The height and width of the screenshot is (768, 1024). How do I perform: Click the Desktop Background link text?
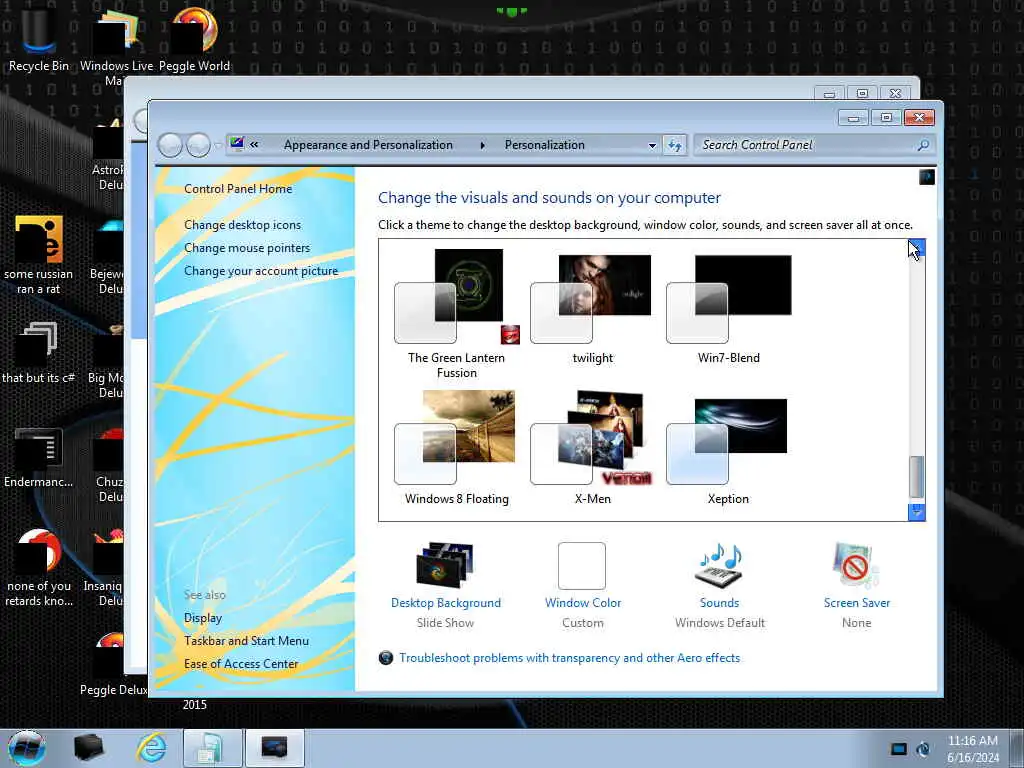tap(446, 603)
